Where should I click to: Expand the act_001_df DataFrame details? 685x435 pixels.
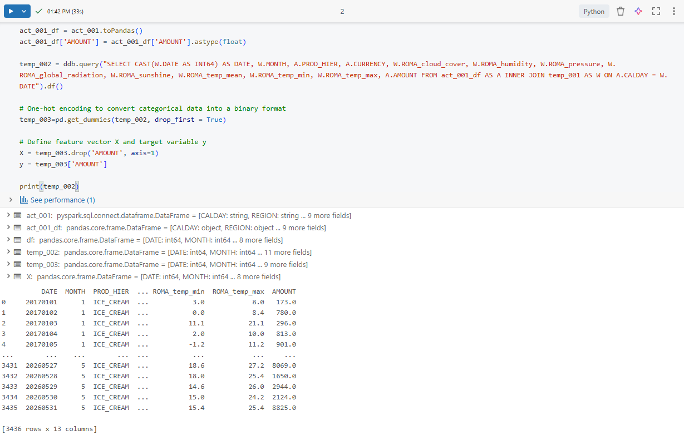tap(9, 228)
